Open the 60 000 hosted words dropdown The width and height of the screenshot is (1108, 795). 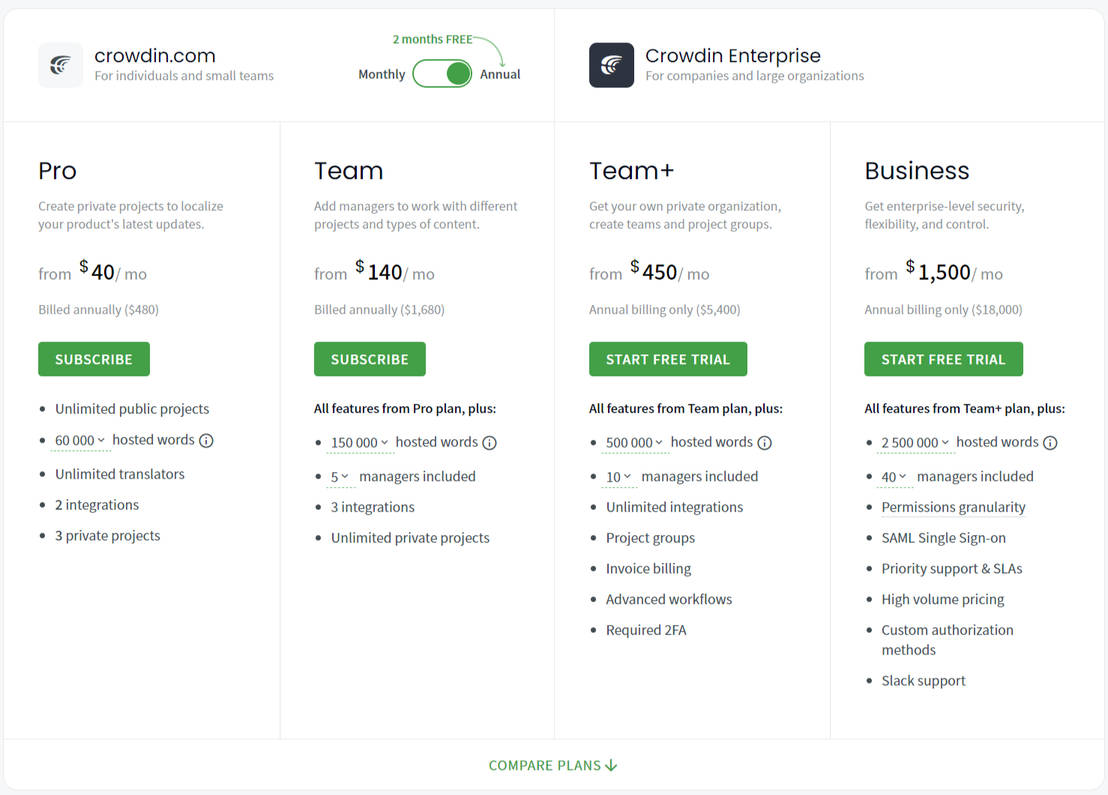coord(80,440)
